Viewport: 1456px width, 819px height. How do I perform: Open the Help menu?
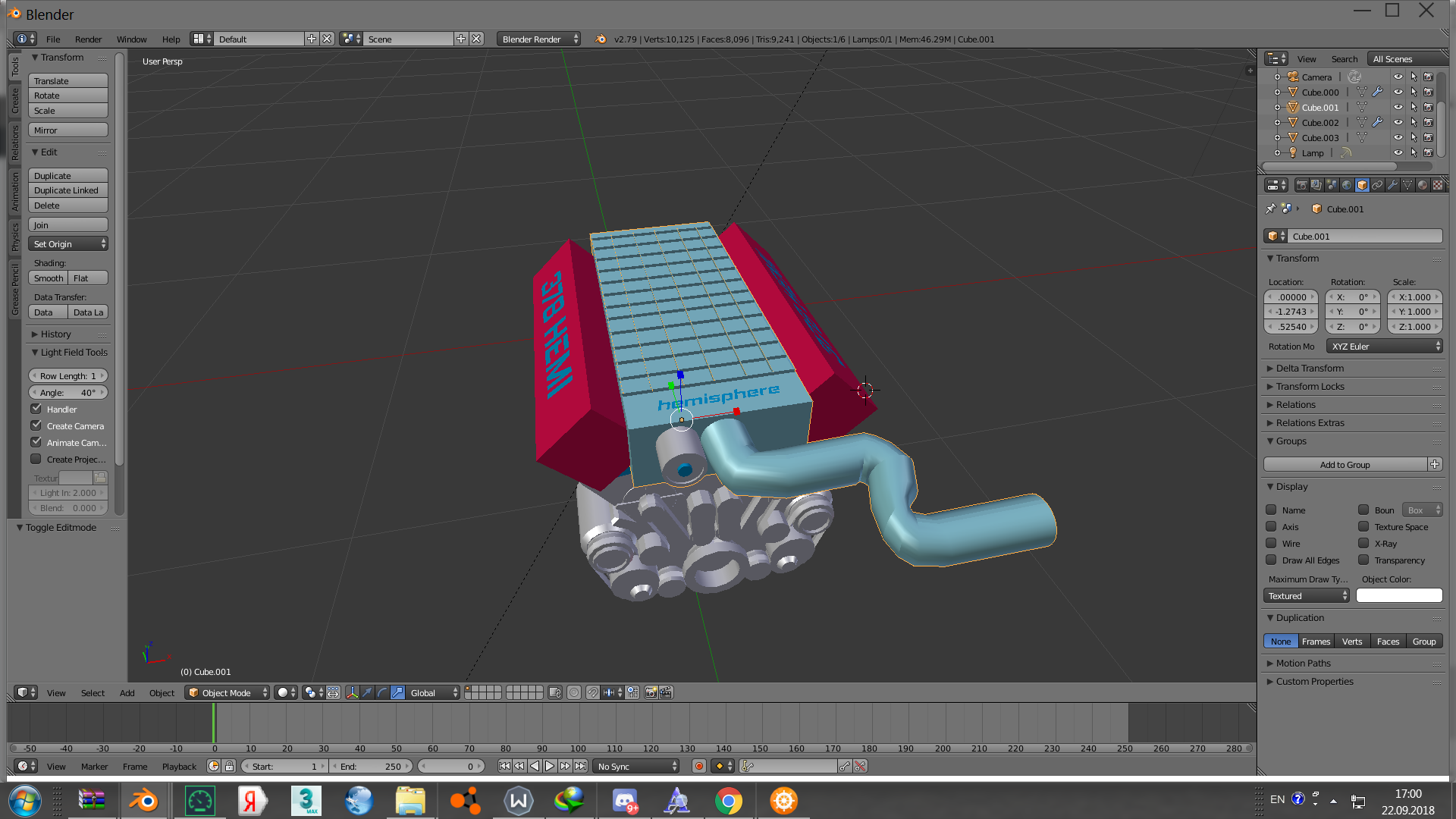click(171, 39)
